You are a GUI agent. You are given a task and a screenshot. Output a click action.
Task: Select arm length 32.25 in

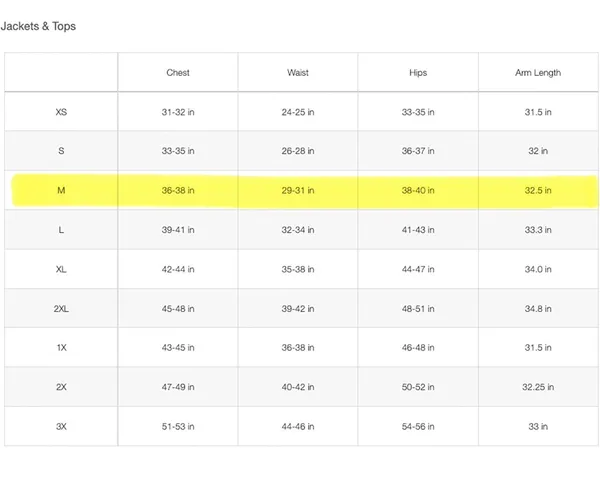(x=538, y=387)
